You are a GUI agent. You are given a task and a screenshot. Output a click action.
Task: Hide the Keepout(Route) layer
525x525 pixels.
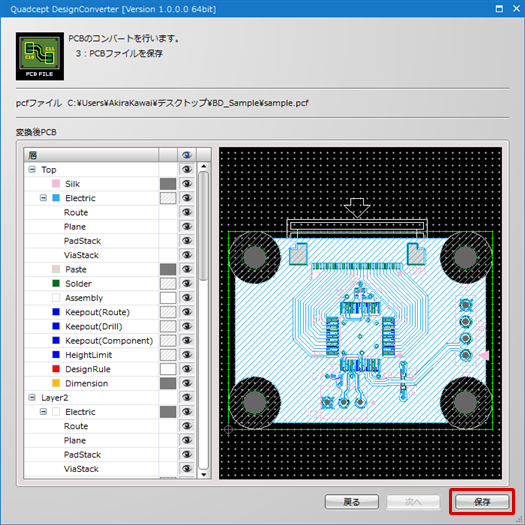pos(187,312)
